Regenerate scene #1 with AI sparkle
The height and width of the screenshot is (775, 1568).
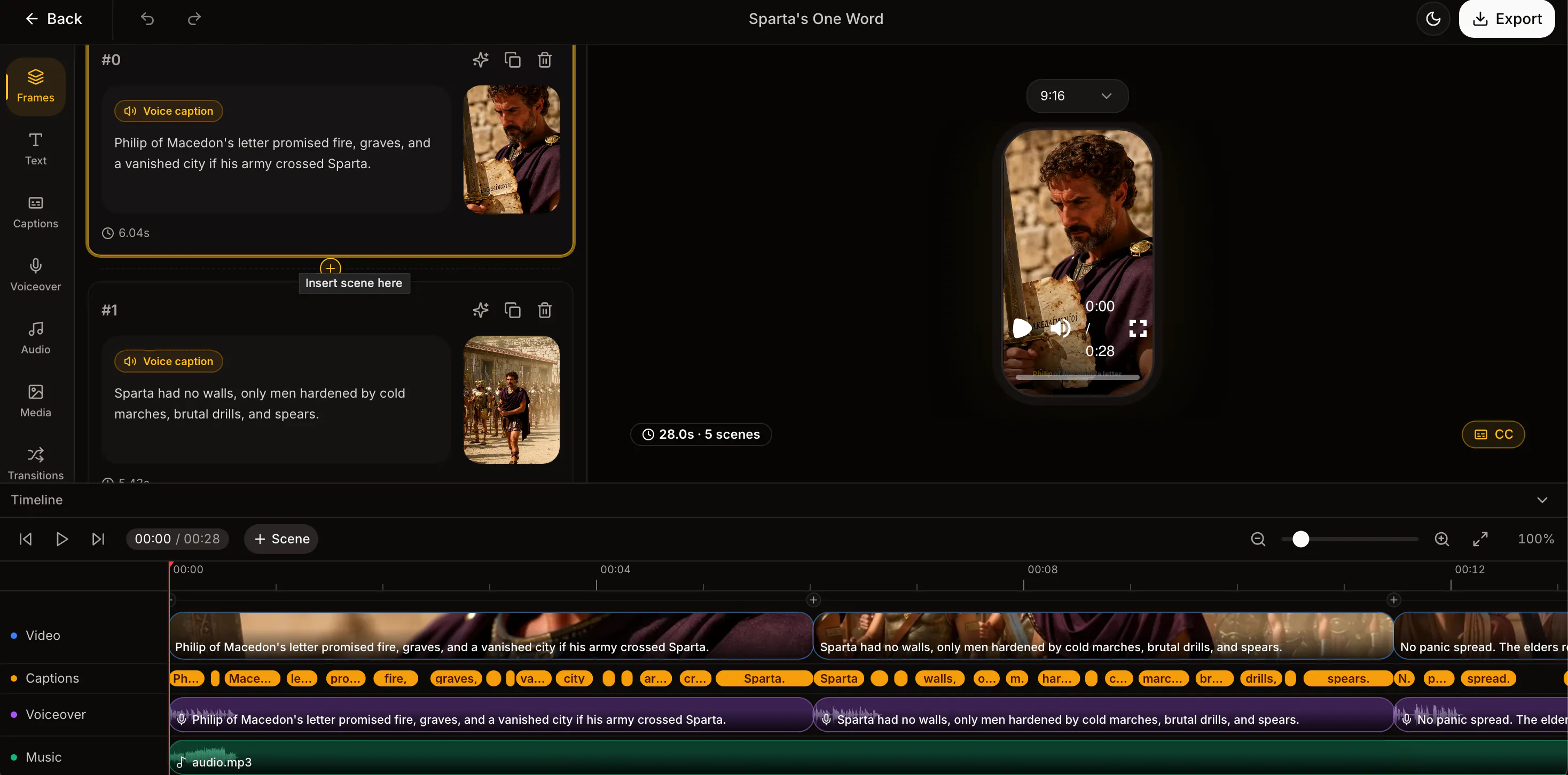(x=481, y=310)
